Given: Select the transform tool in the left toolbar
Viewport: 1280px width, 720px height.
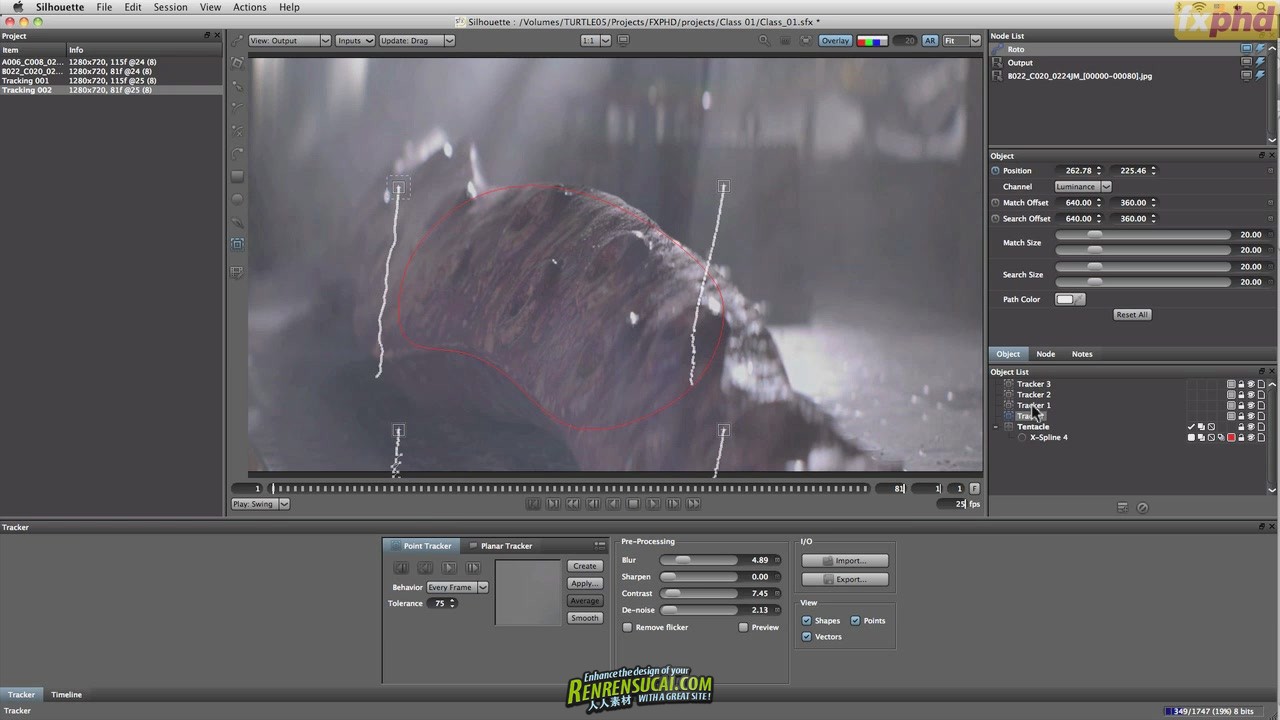Looking at the screenshot, I should (237, 62).
